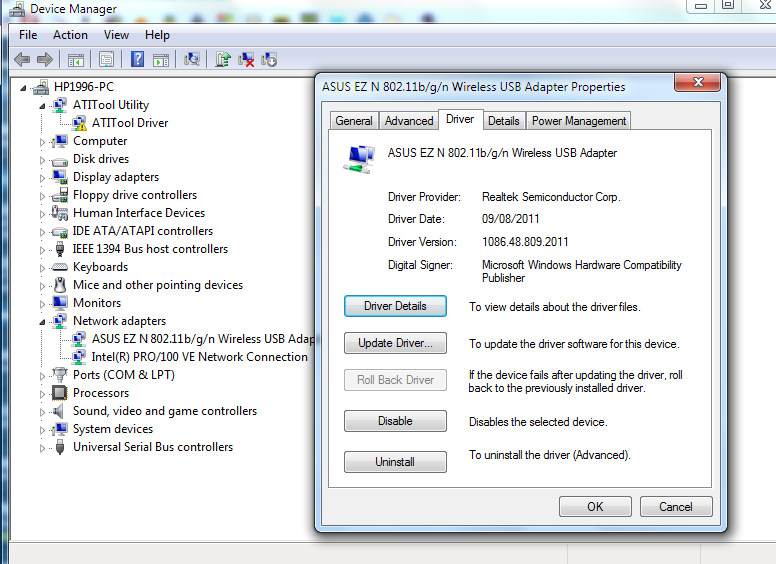
Task: Expand the Universal Serial Bus controllers node
Action: coord(42,448)
